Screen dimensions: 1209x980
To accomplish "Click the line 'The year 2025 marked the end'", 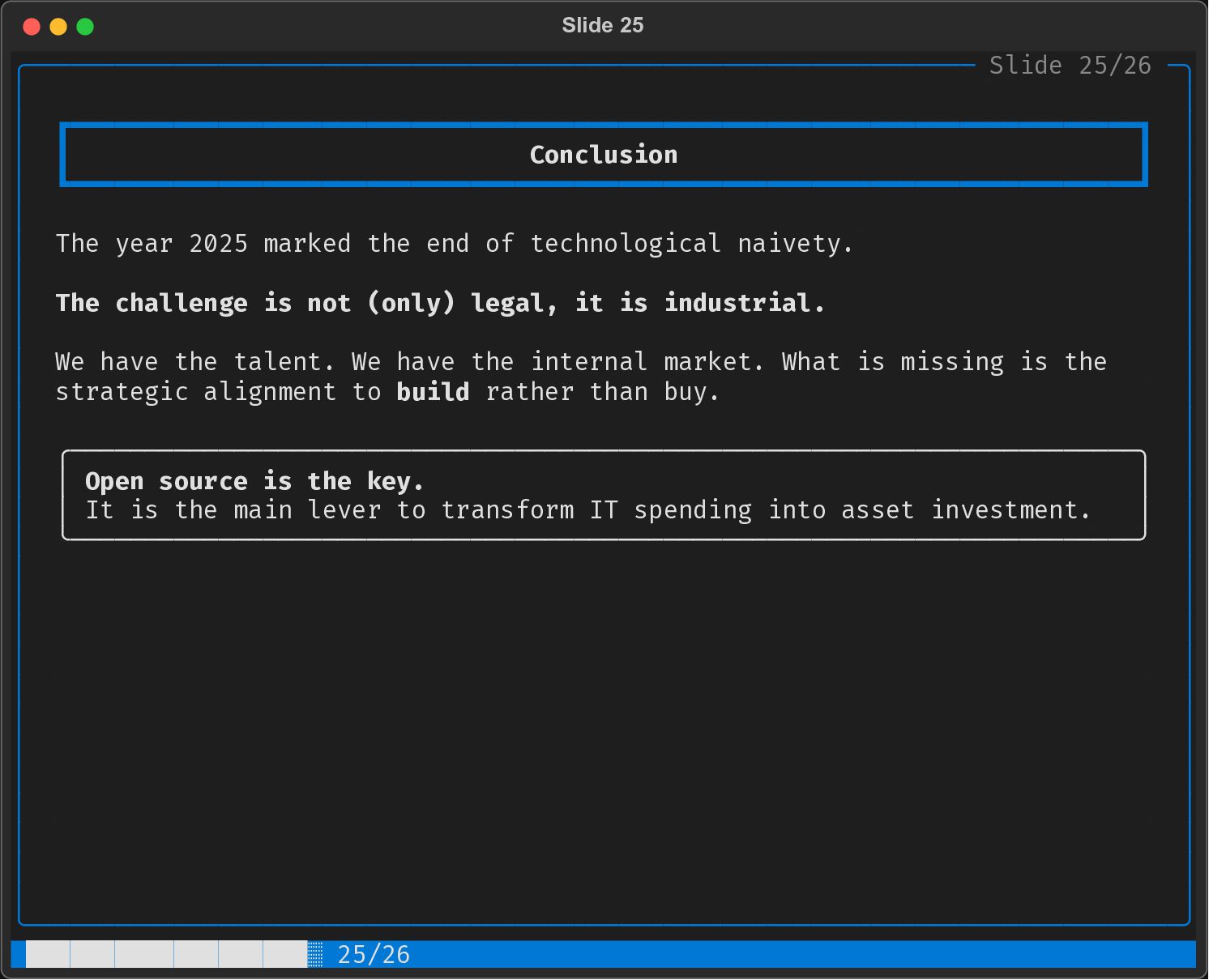I will point(455,243).
